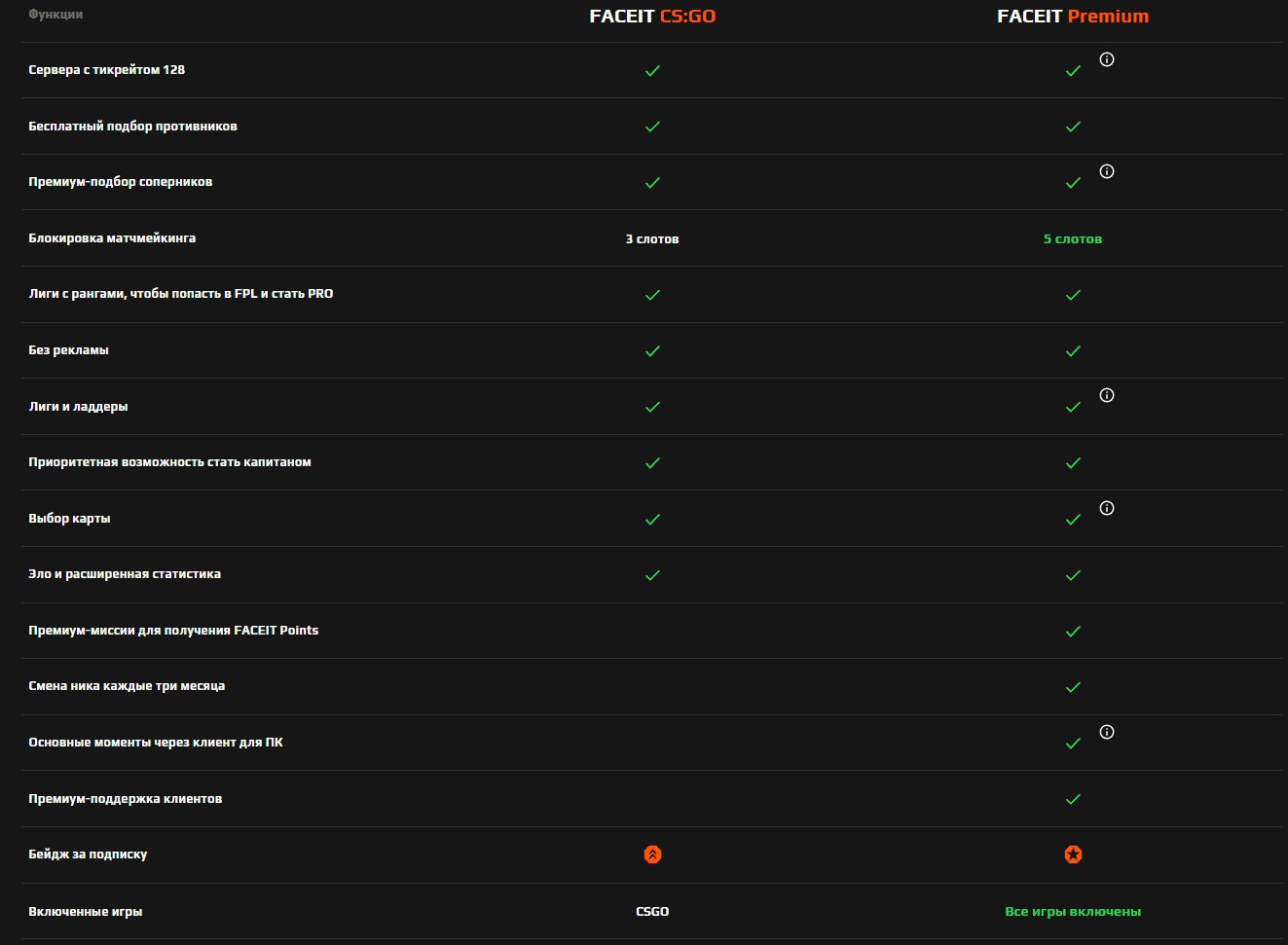Click CS:GO checkmark in Без рекламы row
Image resolution: width=1288 pixels, height=945 pixels.
click(652, 351)
